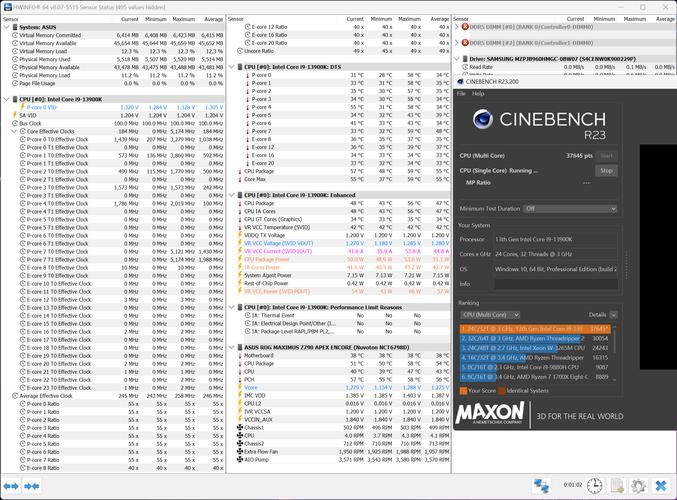Viewport: 677px width, 500px height.
Task: Toggle the ranking Details arrow button
Action: [614, 315]
